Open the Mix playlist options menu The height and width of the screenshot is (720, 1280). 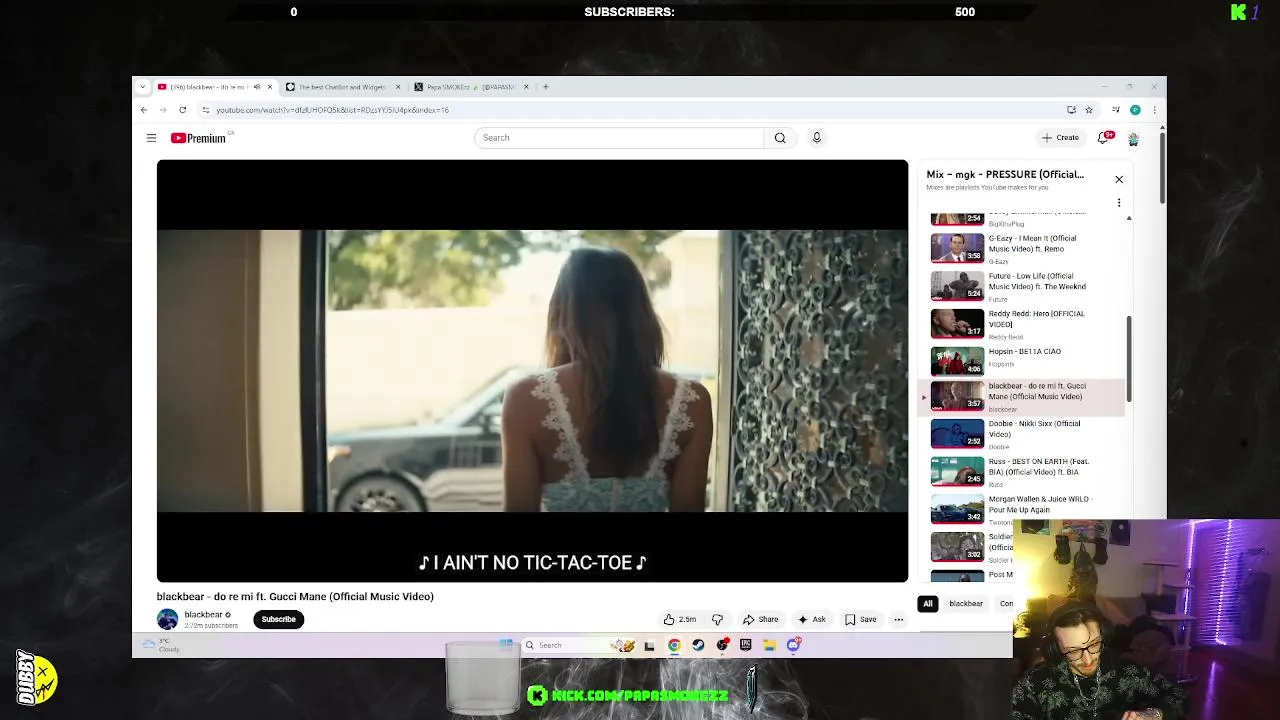point(1119,203)
